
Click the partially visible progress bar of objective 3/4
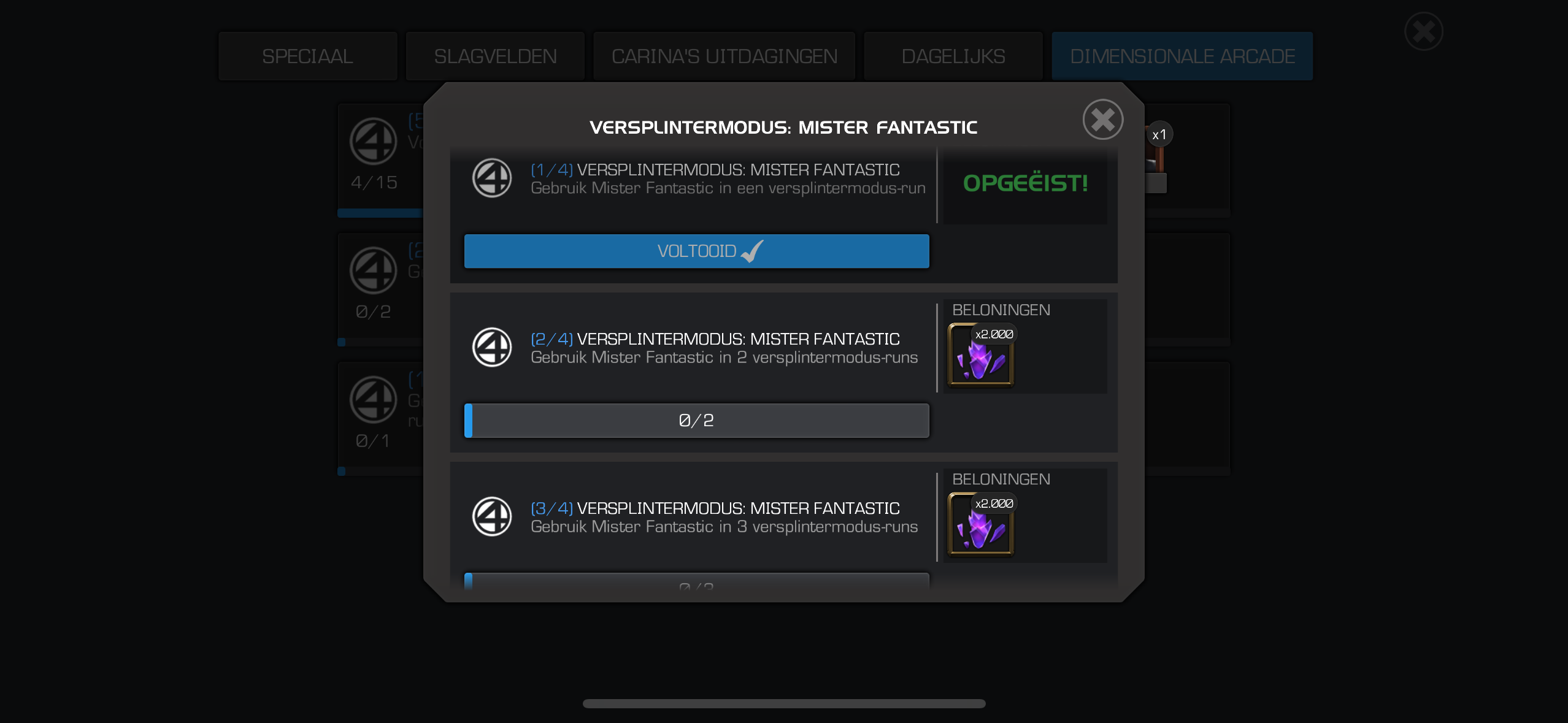point(697,581)
